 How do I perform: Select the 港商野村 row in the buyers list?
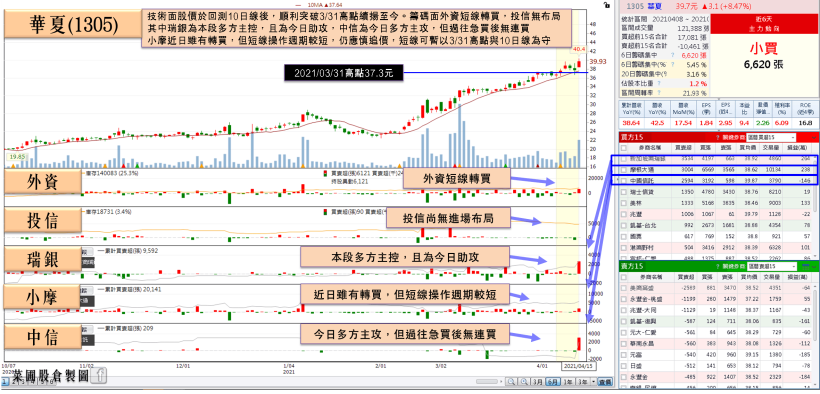point(716,247)
